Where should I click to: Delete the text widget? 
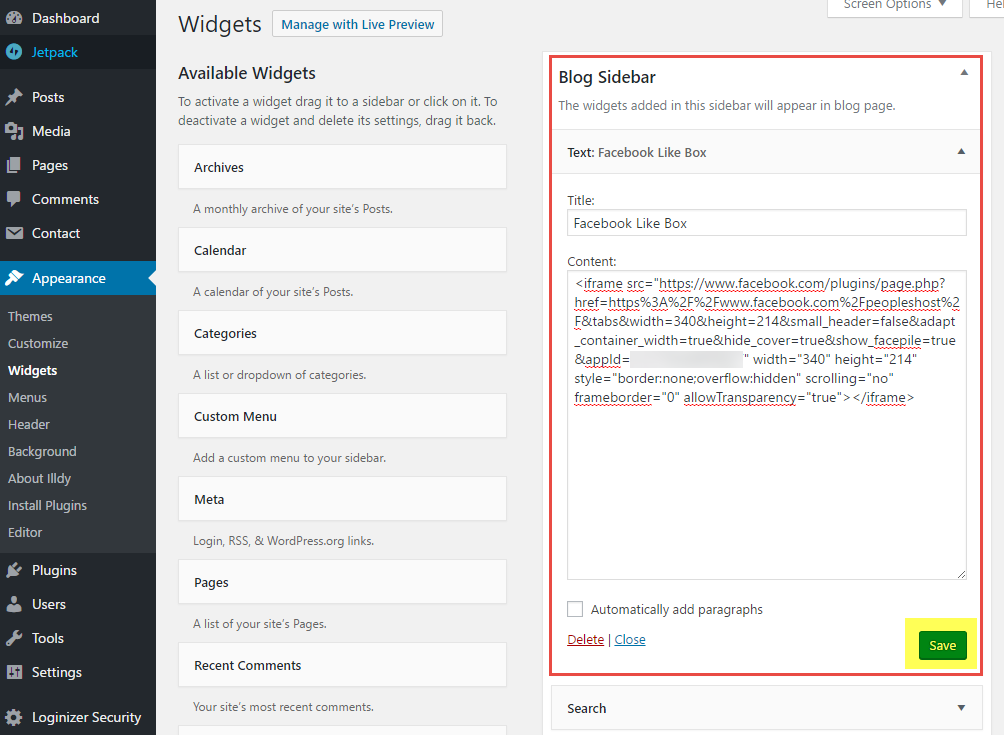coord(585,639)
